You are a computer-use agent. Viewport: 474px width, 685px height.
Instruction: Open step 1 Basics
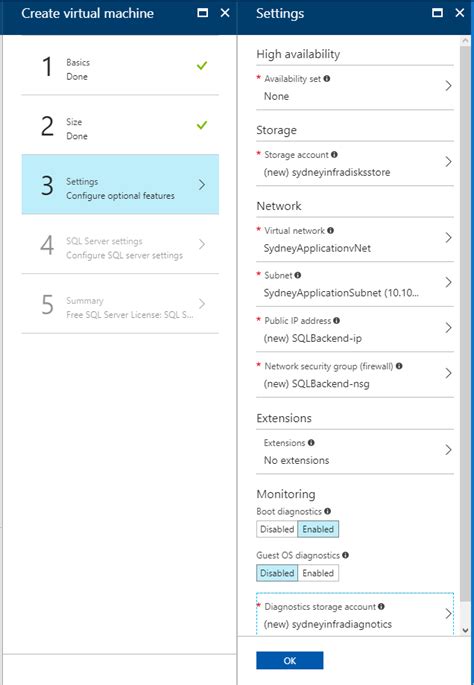120,66
